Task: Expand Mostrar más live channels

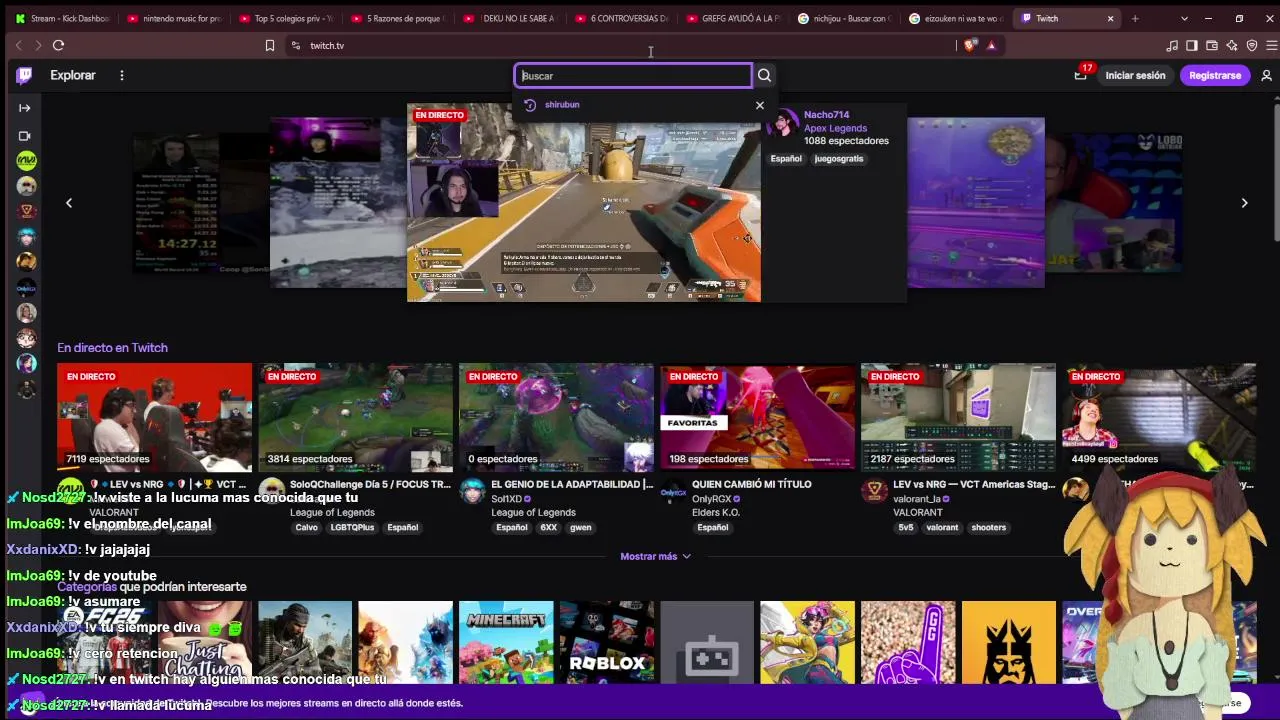Action: pos(655,556)
